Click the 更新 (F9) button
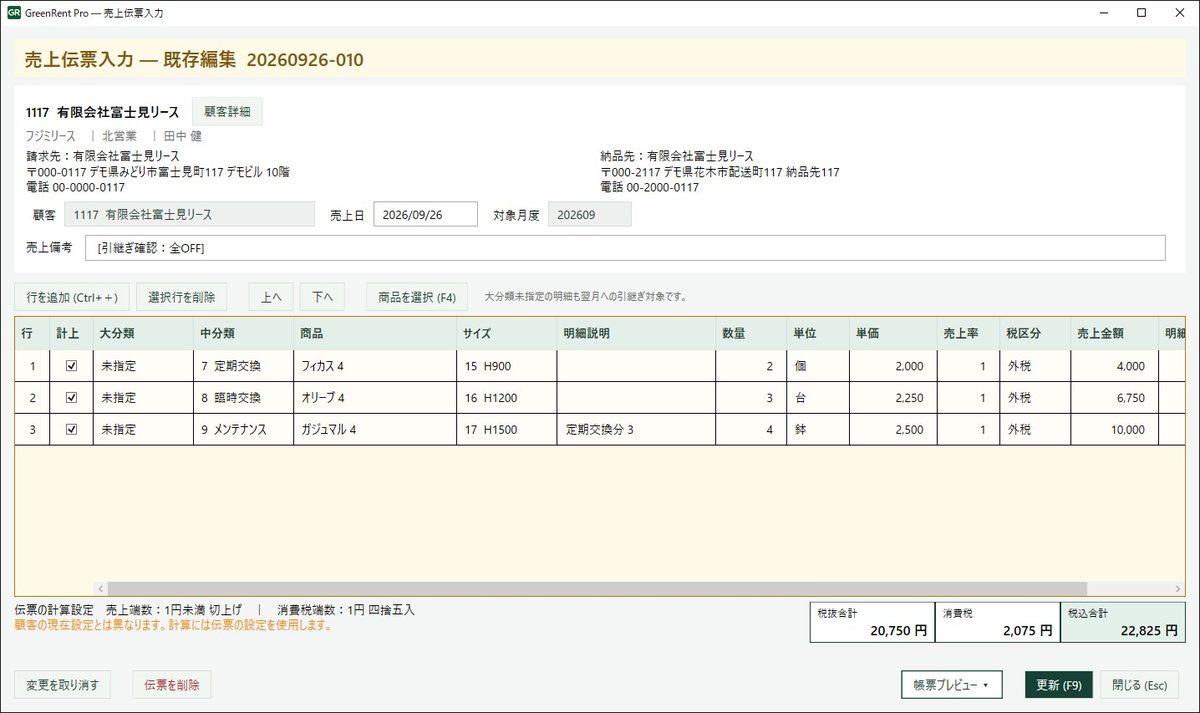Image resolution: width=1200 pixels, height=713 pixels. point(1059,685)
